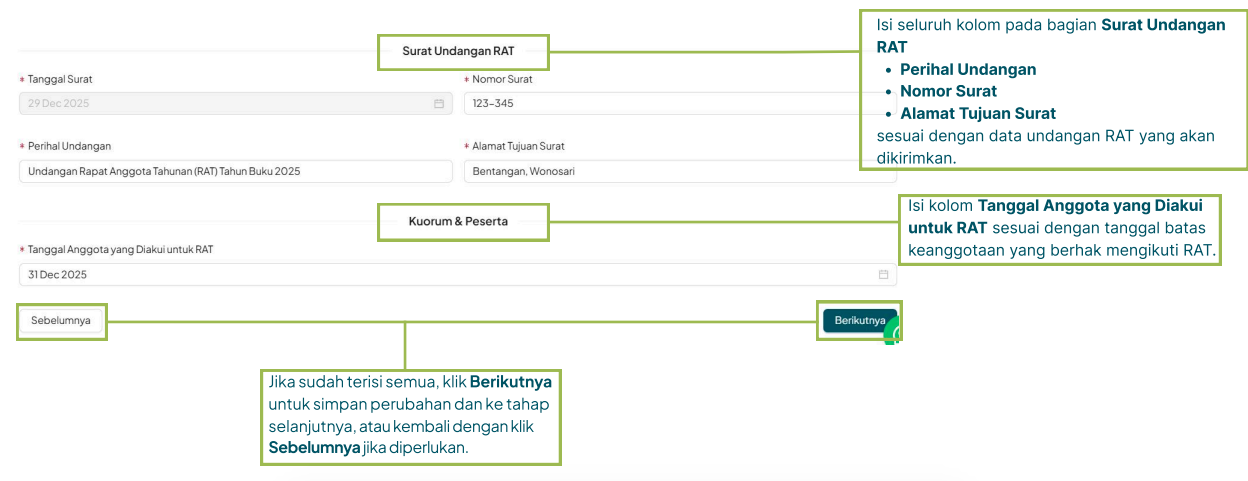Click the Berikutnya/Sebelumnya instruction note at bottom

click(x=410, y=415)
